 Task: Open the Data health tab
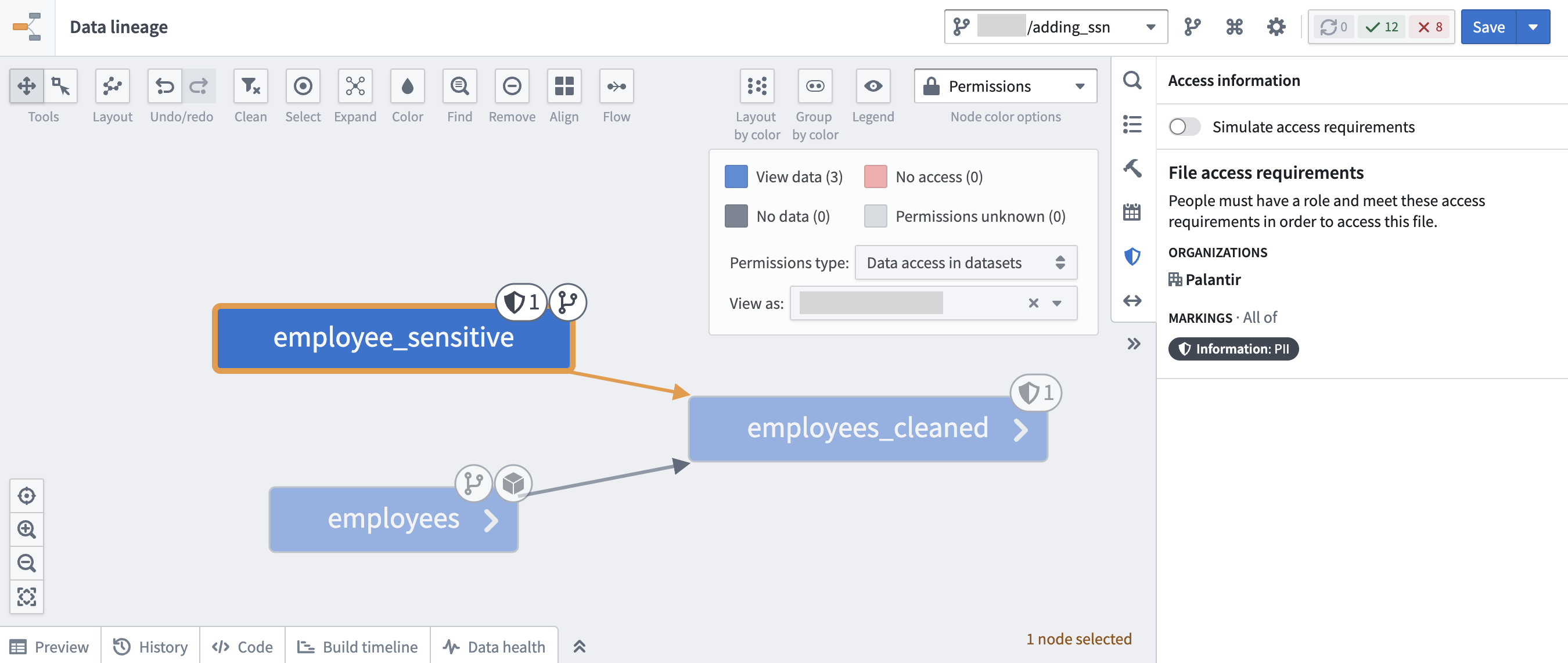point(494,646)
